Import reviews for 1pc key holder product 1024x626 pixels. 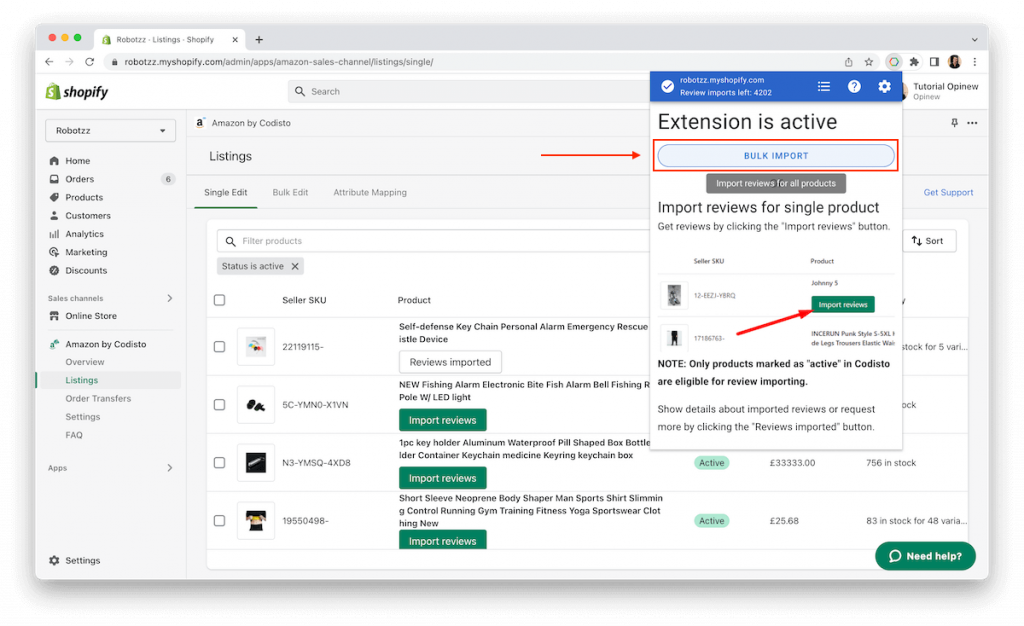click(442, 478)
